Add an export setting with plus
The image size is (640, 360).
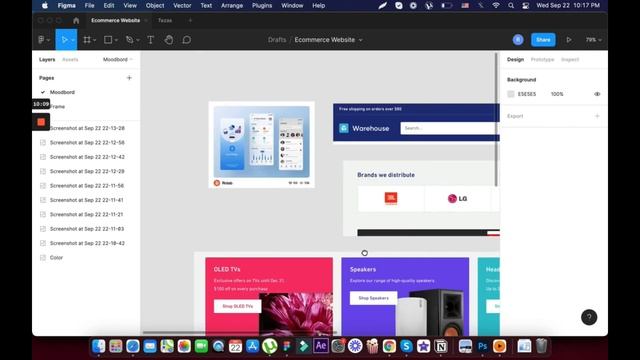pos(597,116)
